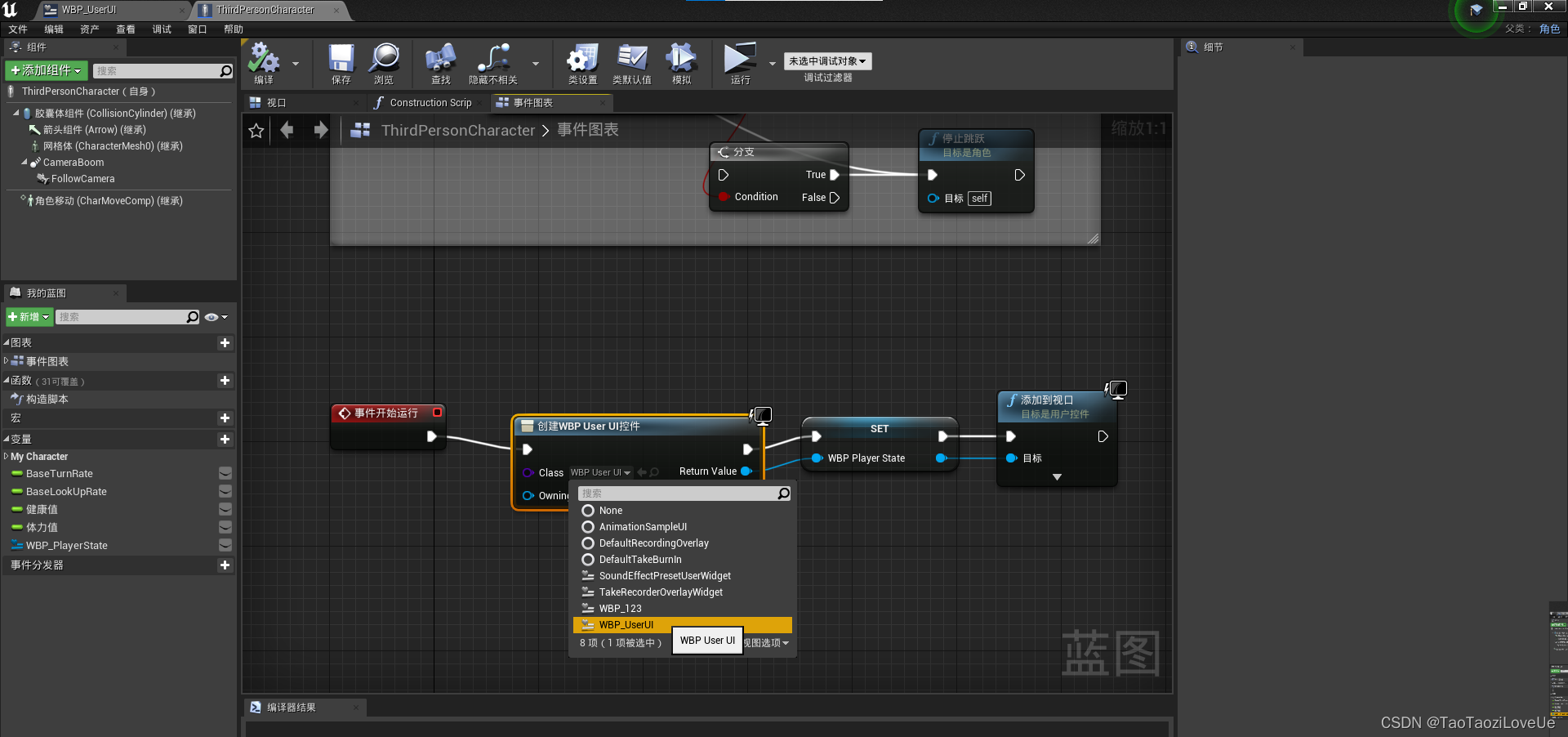Image resolution: width=1568 pixels, height=737 pixels.
Task: Toggle instance editable for BaseTurnRate variable
Action: (x=225, y=473)
